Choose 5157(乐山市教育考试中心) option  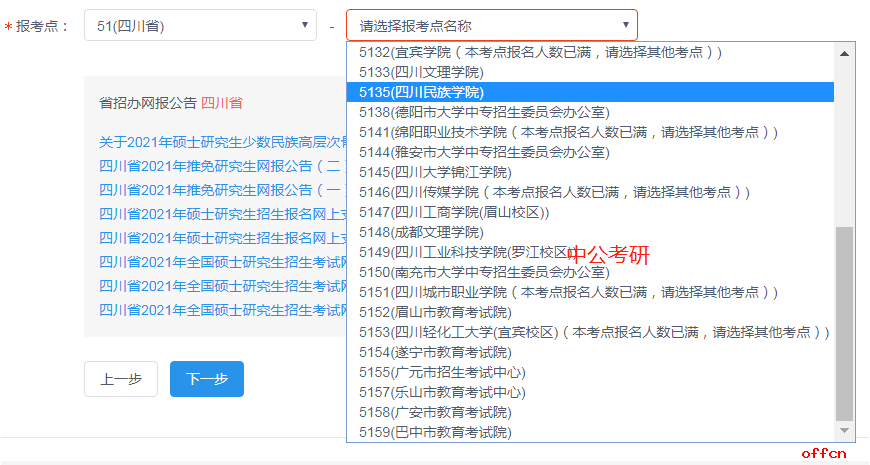[442, 392]
